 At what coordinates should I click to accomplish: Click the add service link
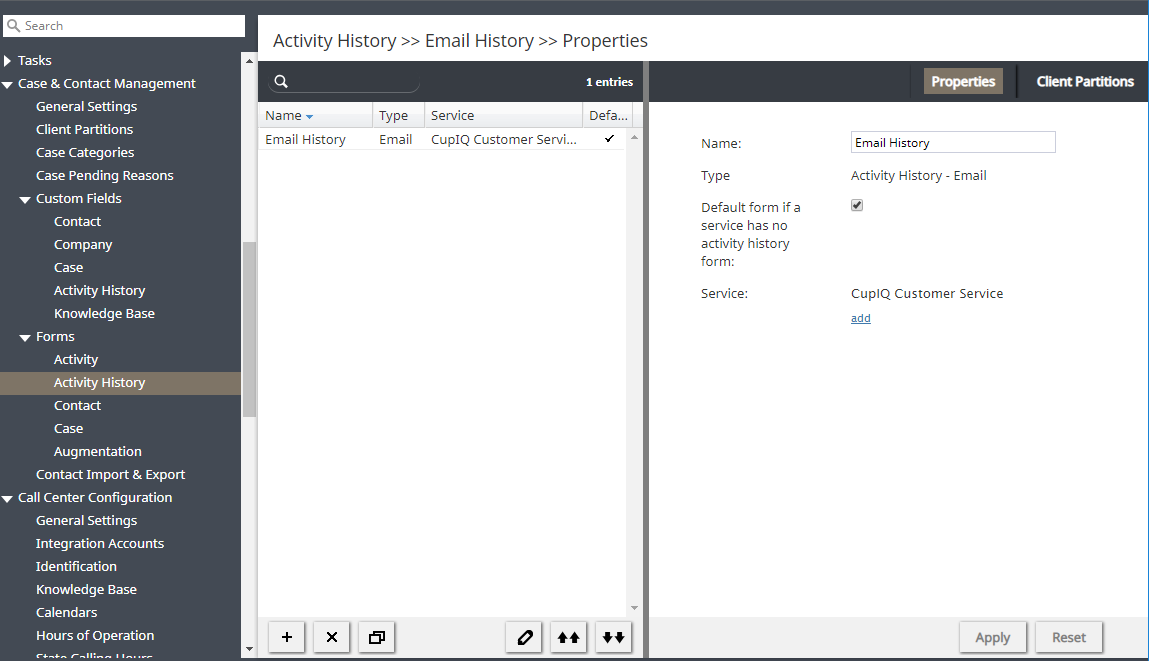coord(860,318)
